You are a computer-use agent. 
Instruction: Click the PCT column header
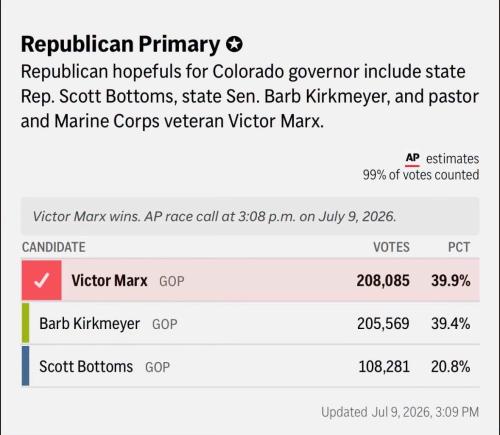(x=459, y=247)
